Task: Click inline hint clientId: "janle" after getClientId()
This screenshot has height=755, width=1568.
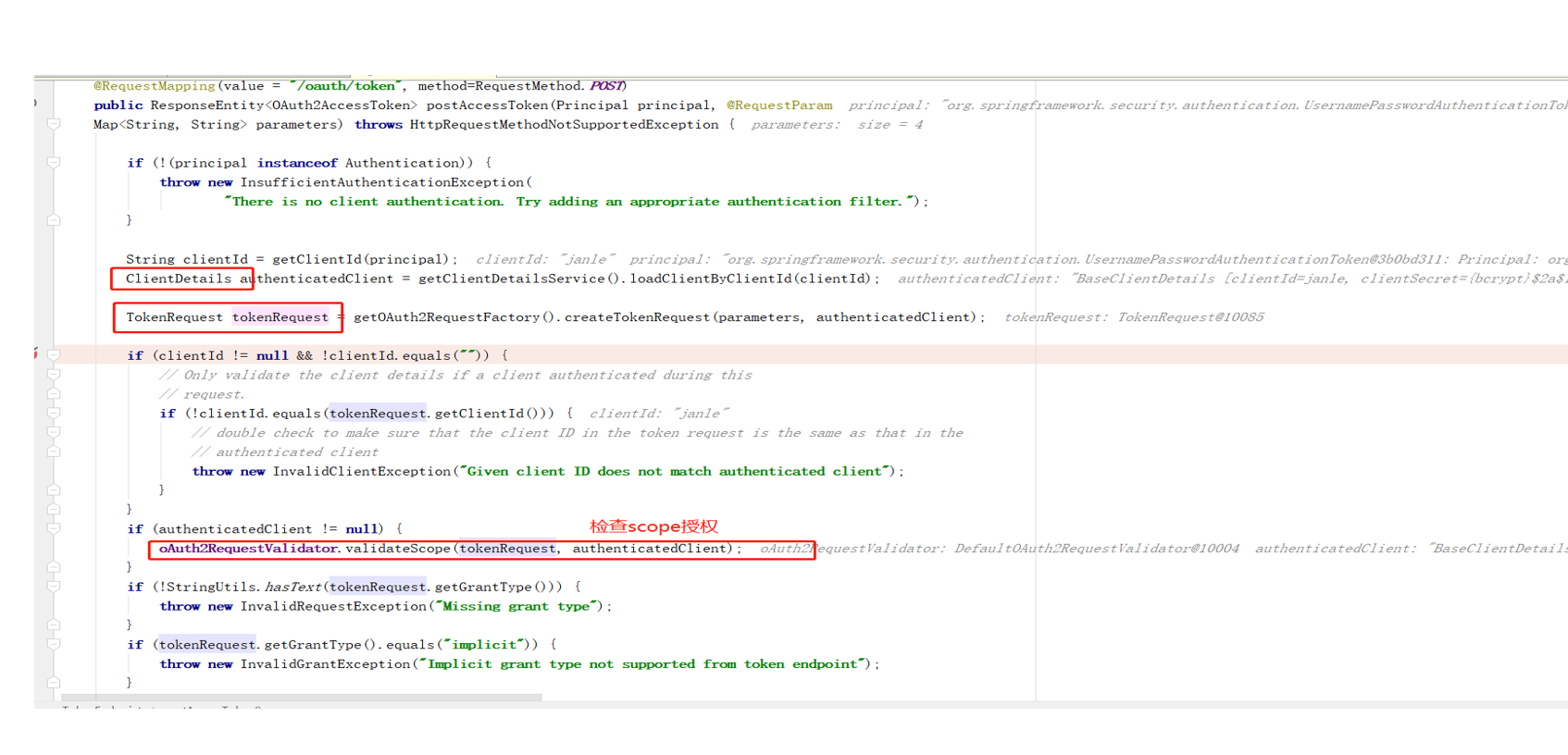Action: tap(659, 414)
